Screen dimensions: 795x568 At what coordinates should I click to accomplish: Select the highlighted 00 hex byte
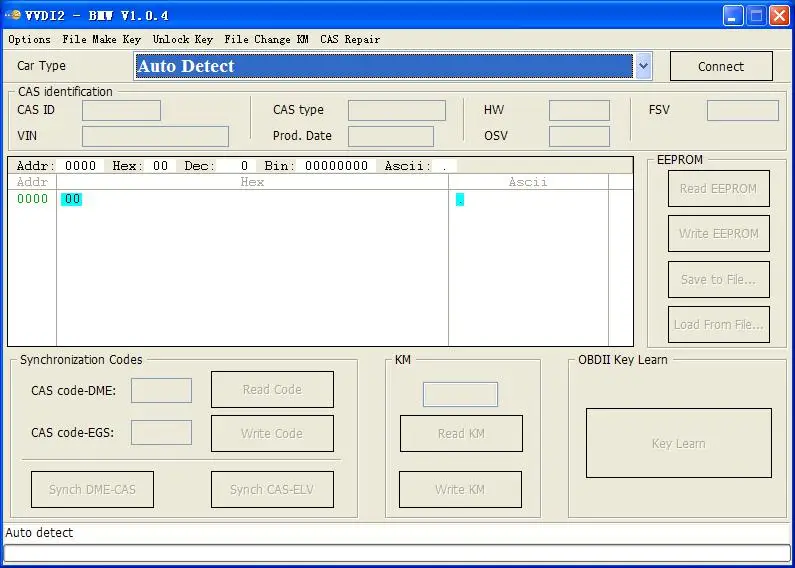[x=71, y=199]
